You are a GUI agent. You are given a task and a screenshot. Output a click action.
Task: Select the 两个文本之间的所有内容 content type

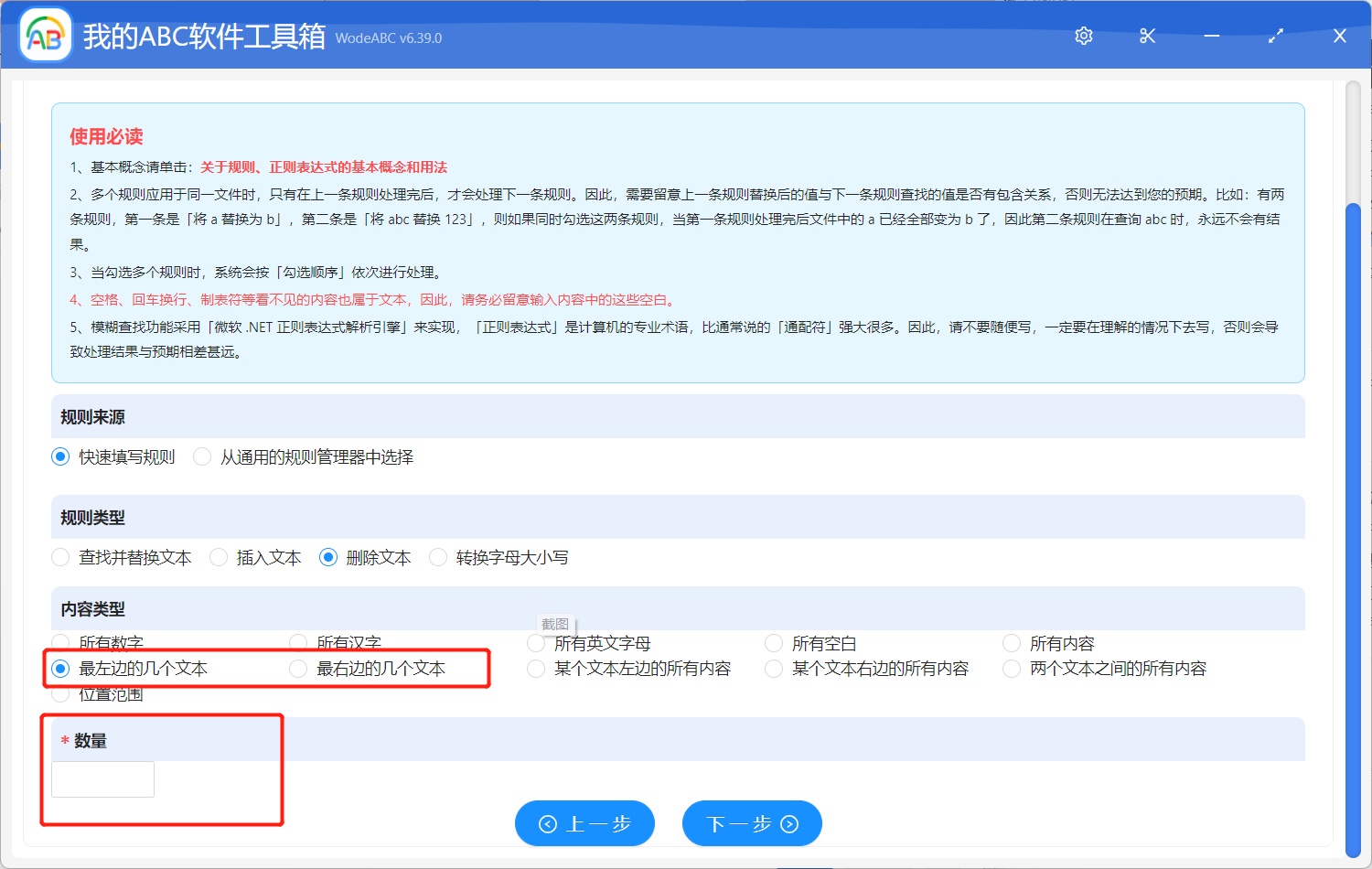tap(1012, 669)
